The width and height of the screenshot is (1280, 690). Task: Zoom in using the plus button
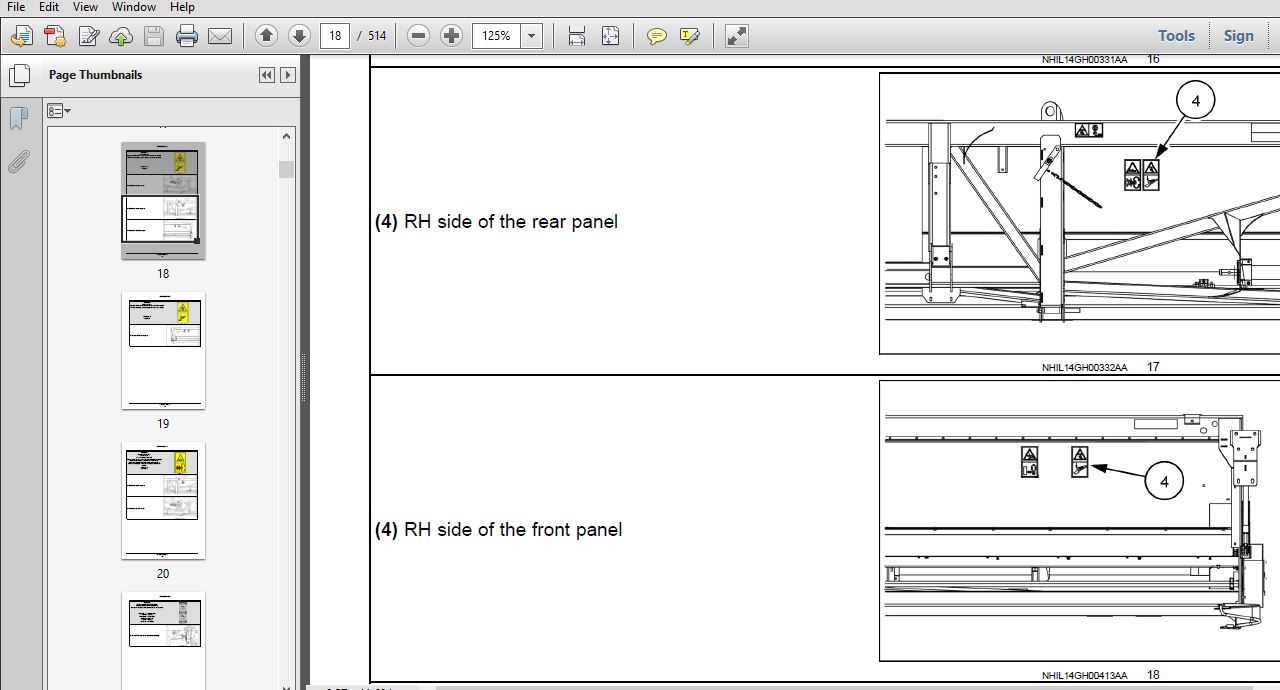pyautogui.click(x=452, y=36)
